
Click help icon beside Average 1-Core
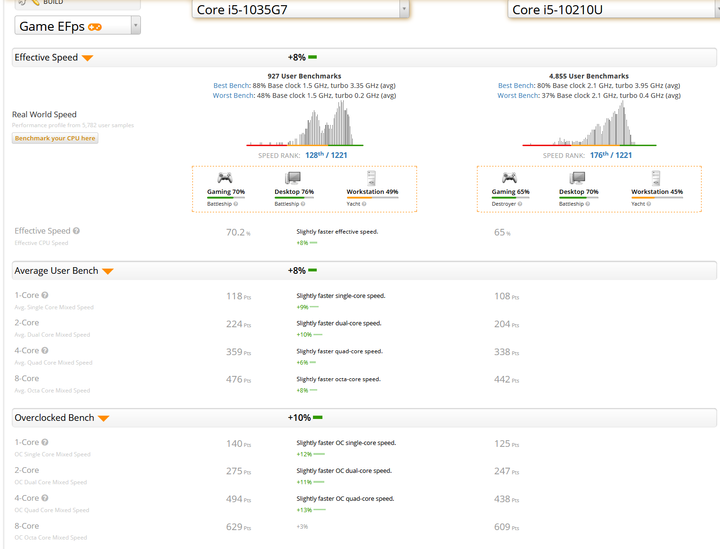(45, 295)
